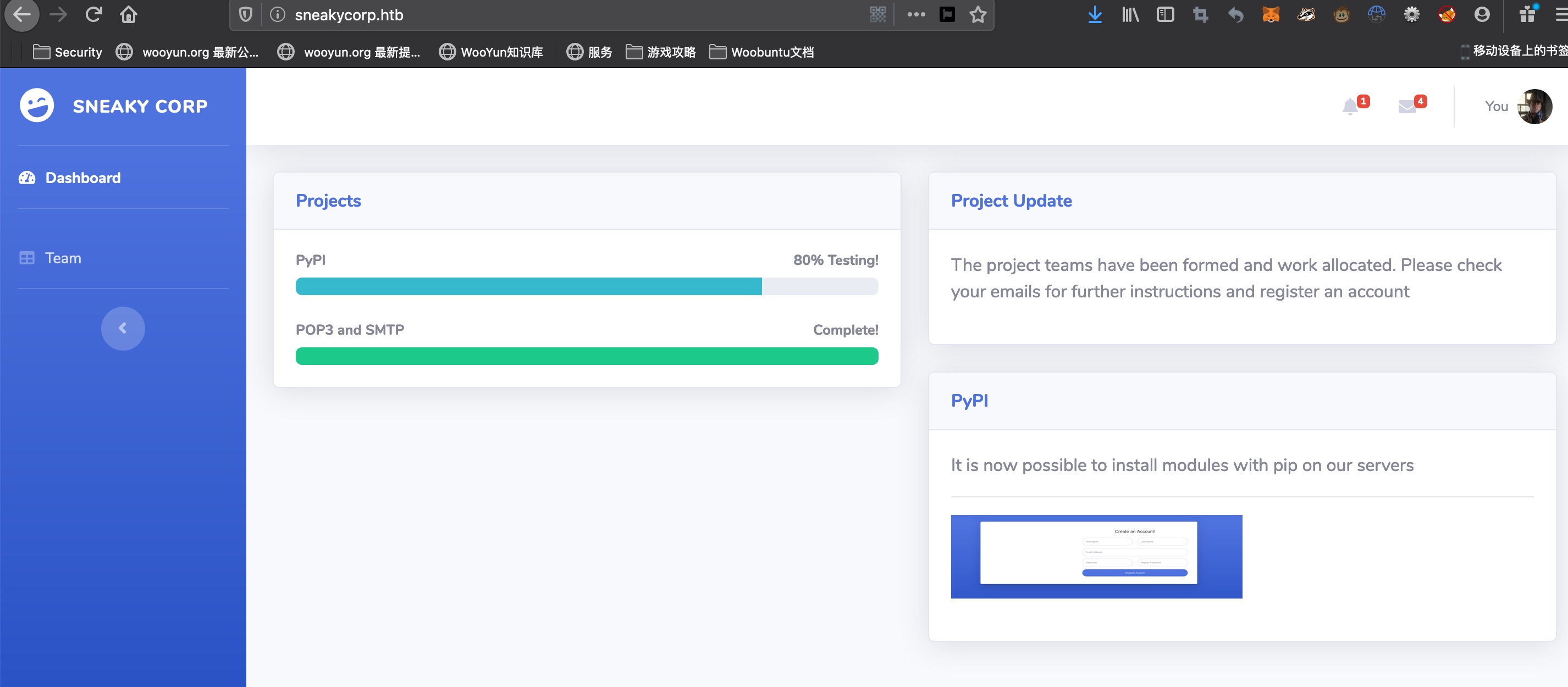
Task: Click the SNEAKY CORP brand link
Action: pyautogui.click(x=140, y=107)
